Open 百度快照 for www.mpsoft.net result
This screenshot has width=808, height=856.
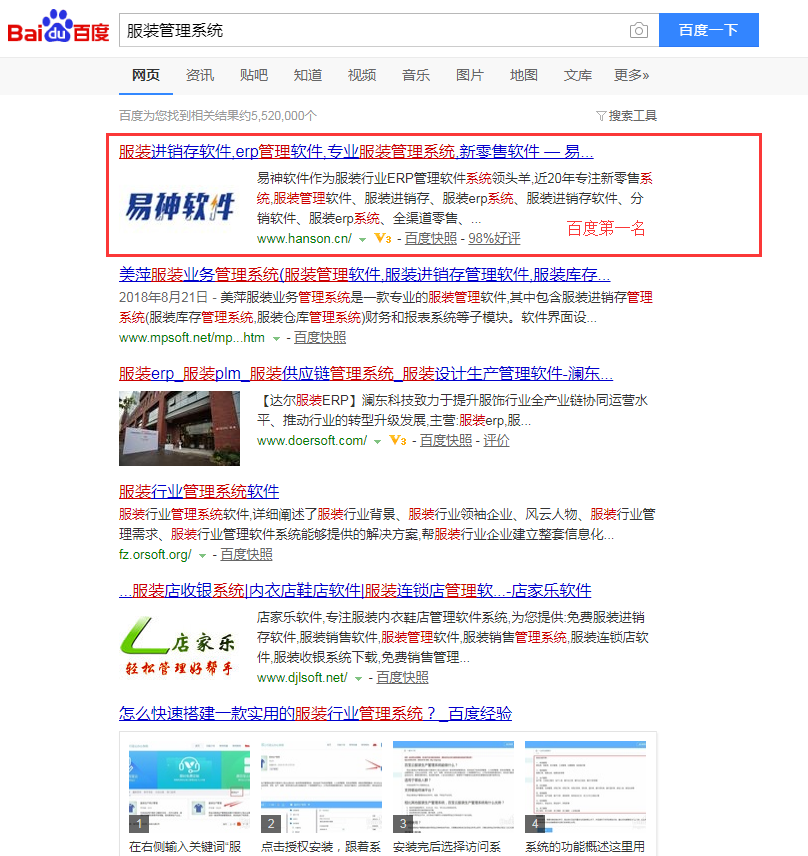(320, 338)
